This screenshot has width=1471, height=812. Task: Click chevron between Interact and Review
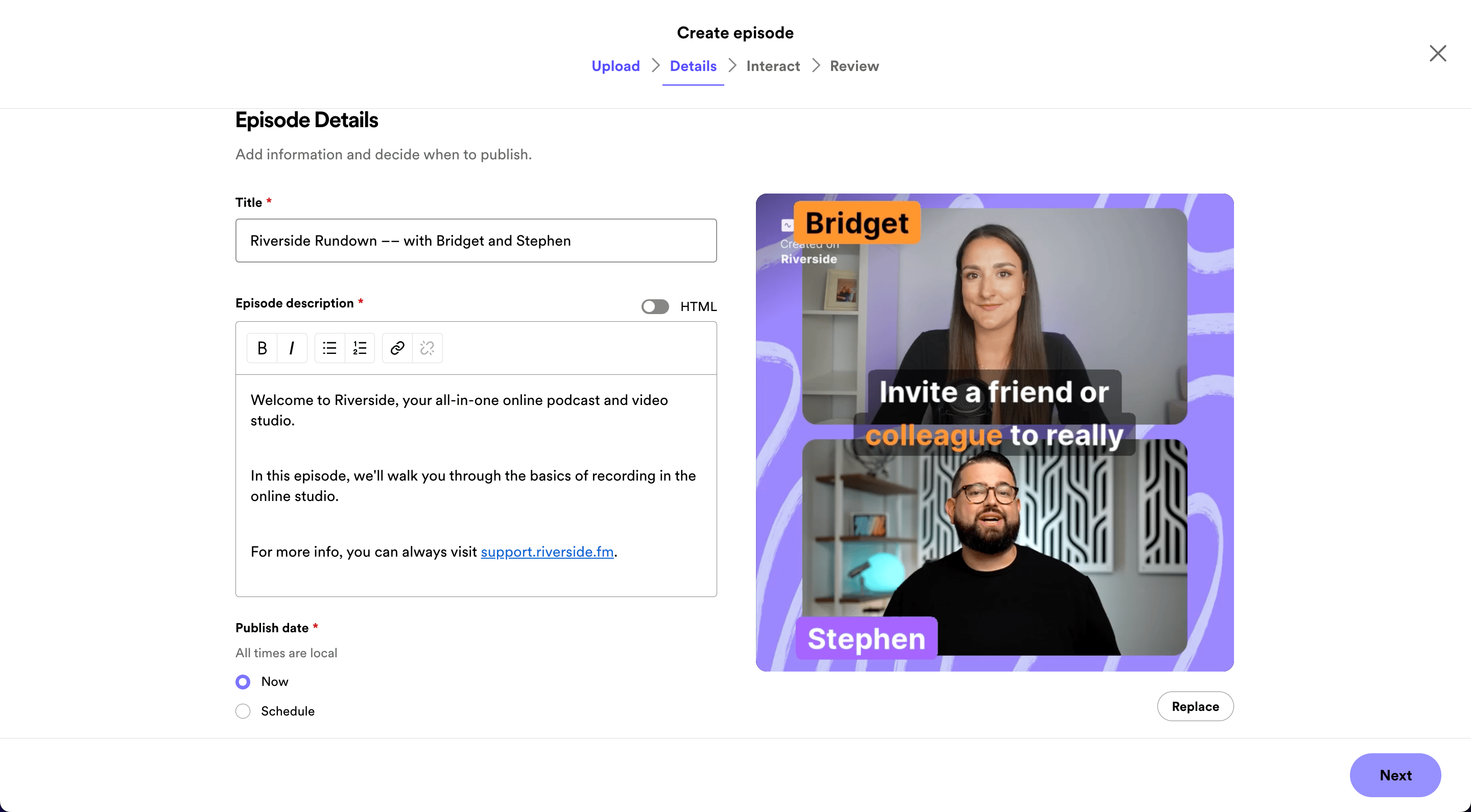[816, 66]
